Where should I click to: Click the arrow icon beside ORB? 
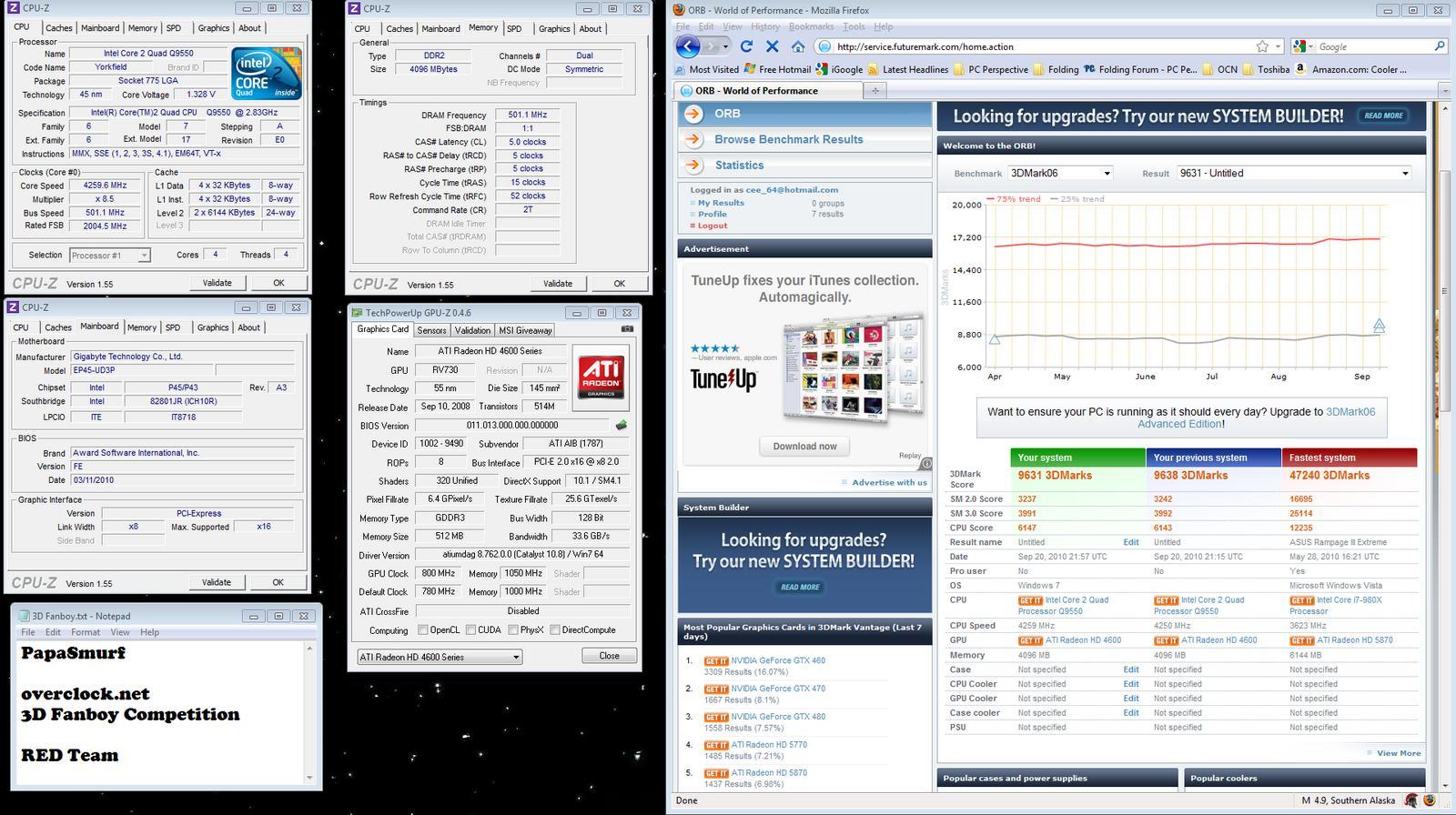click(693, 114)
